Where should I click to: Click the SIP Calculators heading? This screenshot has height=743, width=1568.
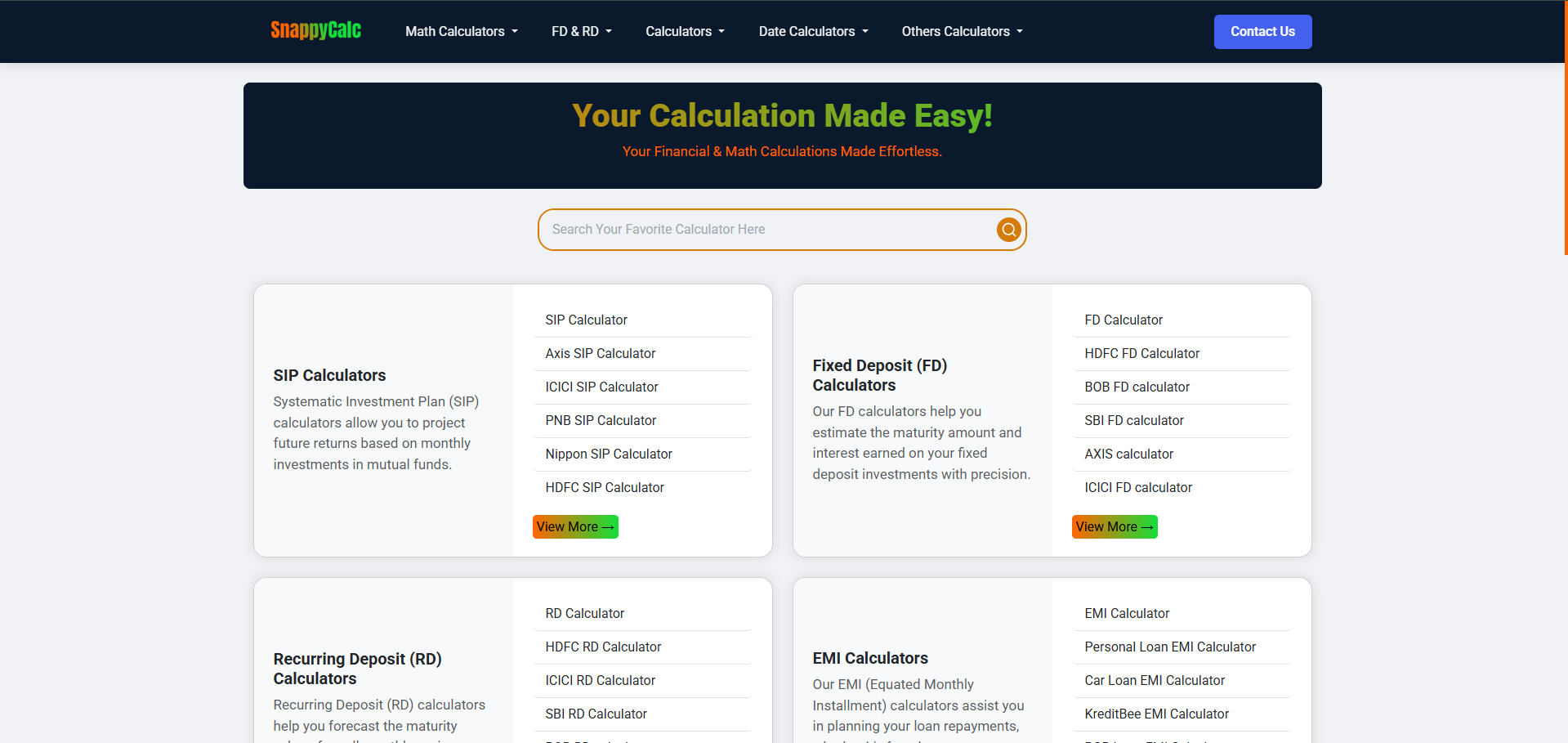pos(329,375)
